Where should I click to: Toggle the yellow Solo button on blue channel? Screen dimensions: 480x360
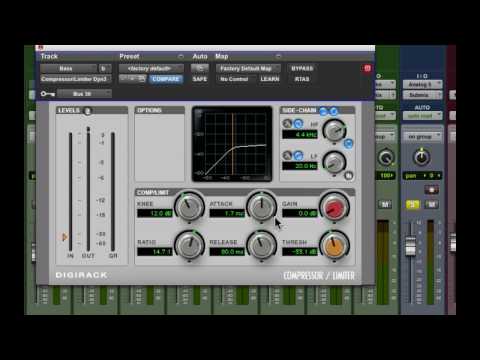(412, 204)
